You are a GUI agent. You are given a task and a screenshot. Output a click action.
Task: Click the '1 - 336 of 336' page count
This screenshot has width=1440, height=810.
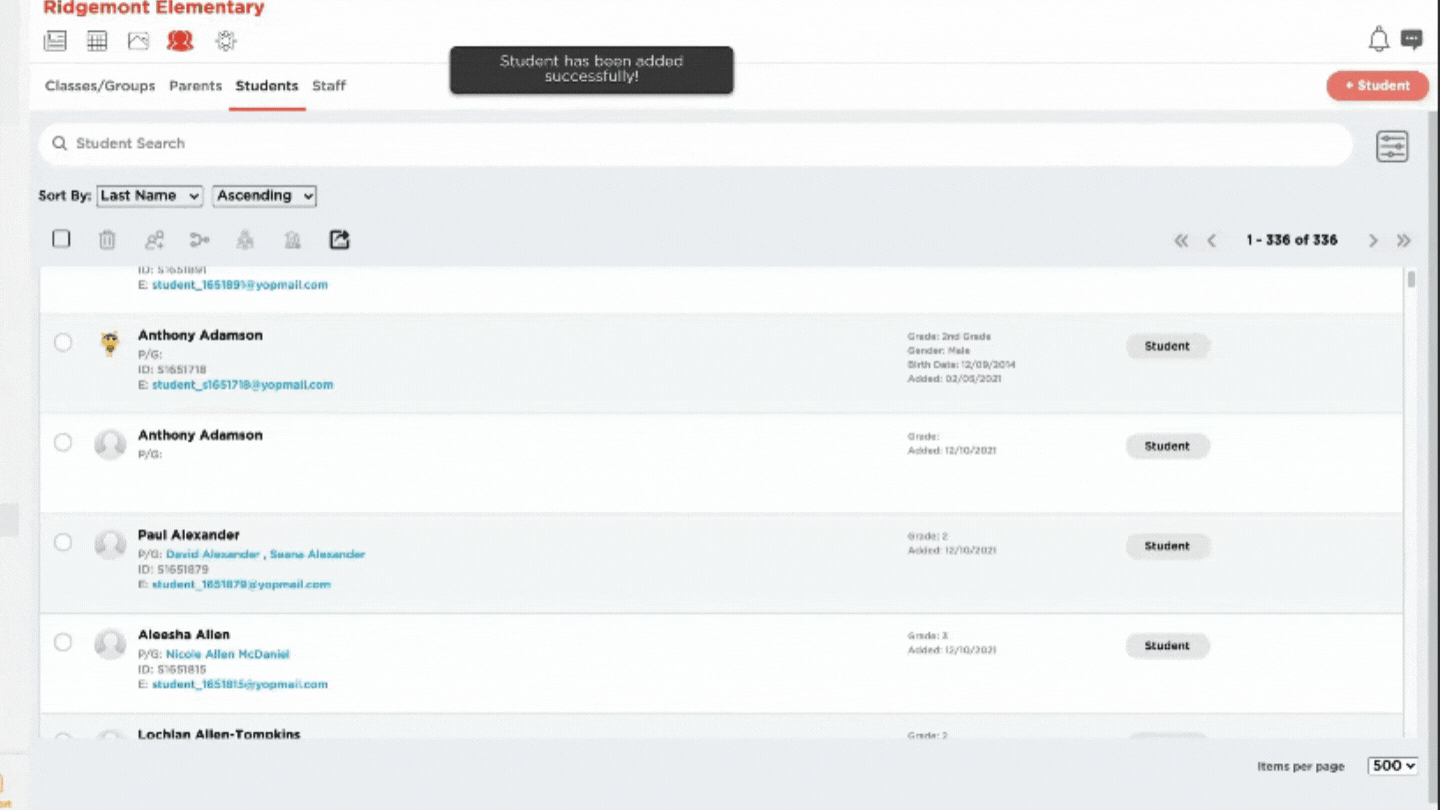tap(1292, 240)
